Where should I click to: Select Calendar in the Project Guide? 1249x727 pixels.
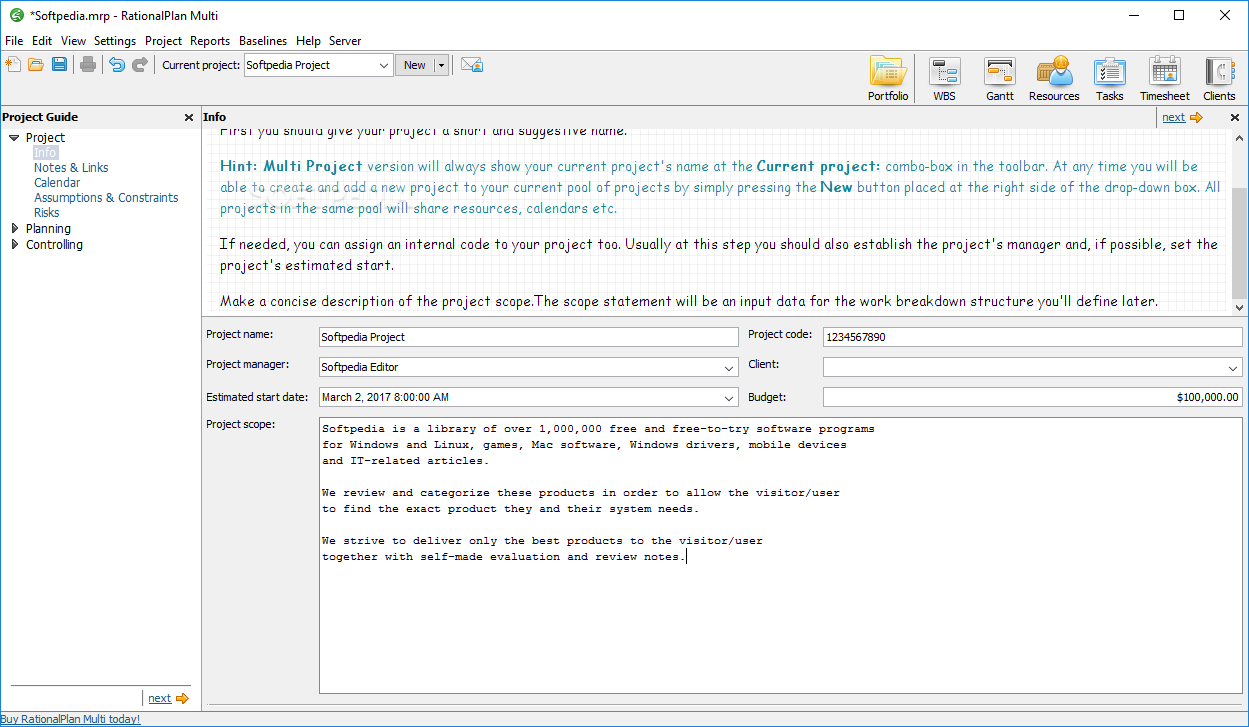coord(57,183)
